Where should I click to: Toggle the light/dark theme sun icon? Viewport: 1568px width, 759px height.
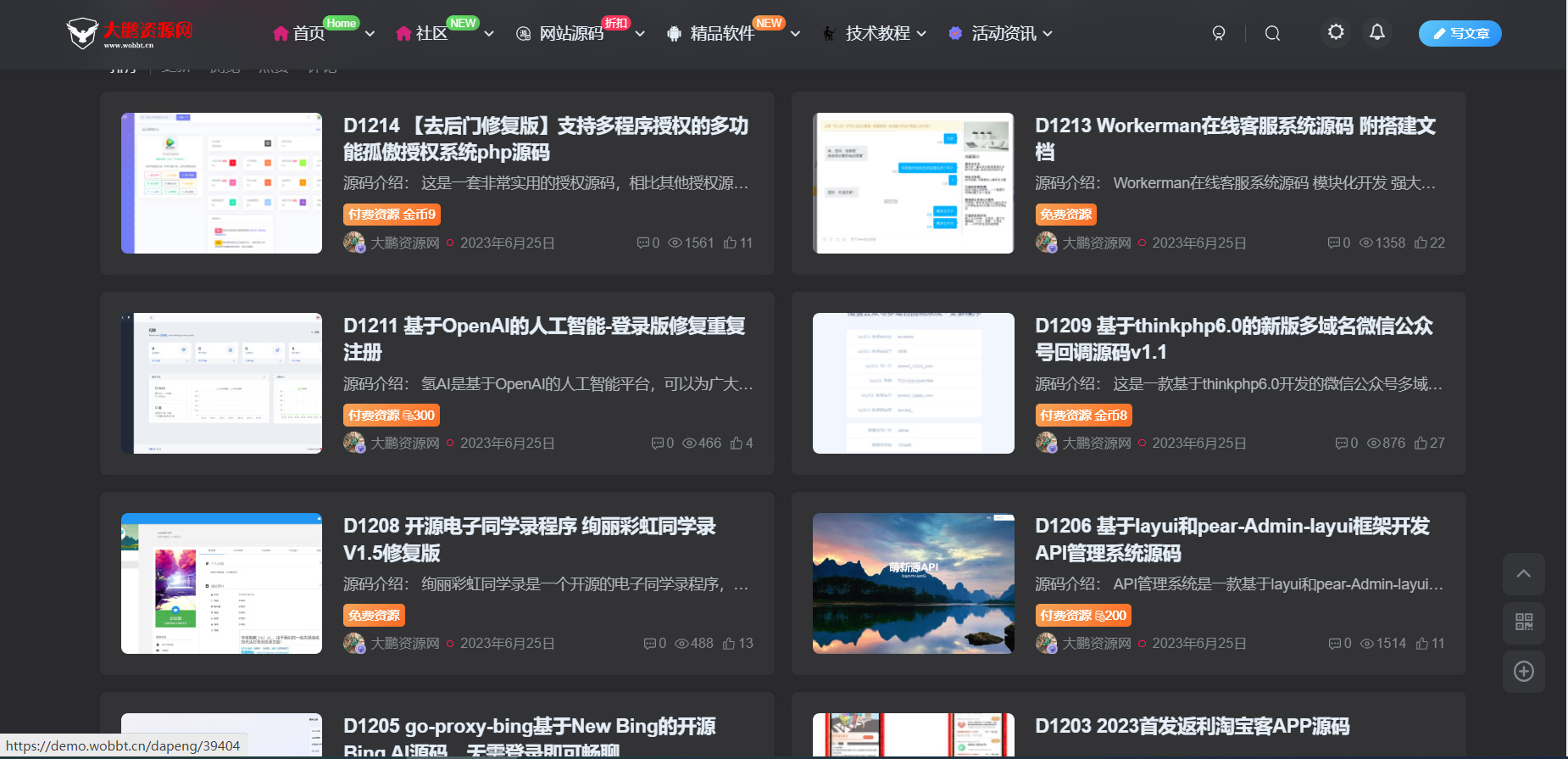[1336, 32]
